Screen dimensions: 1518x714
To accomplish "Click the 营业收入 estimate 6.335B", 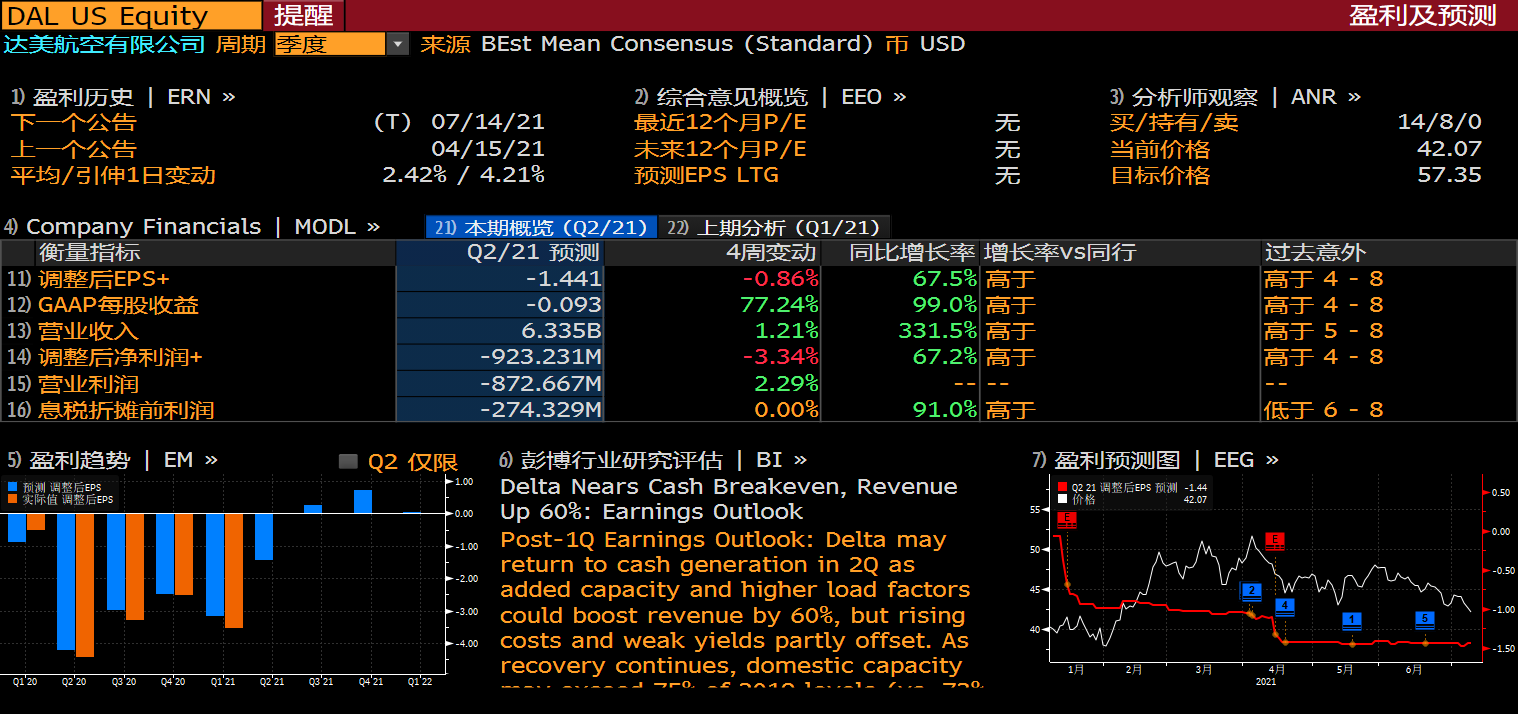I will coord(561,331).
